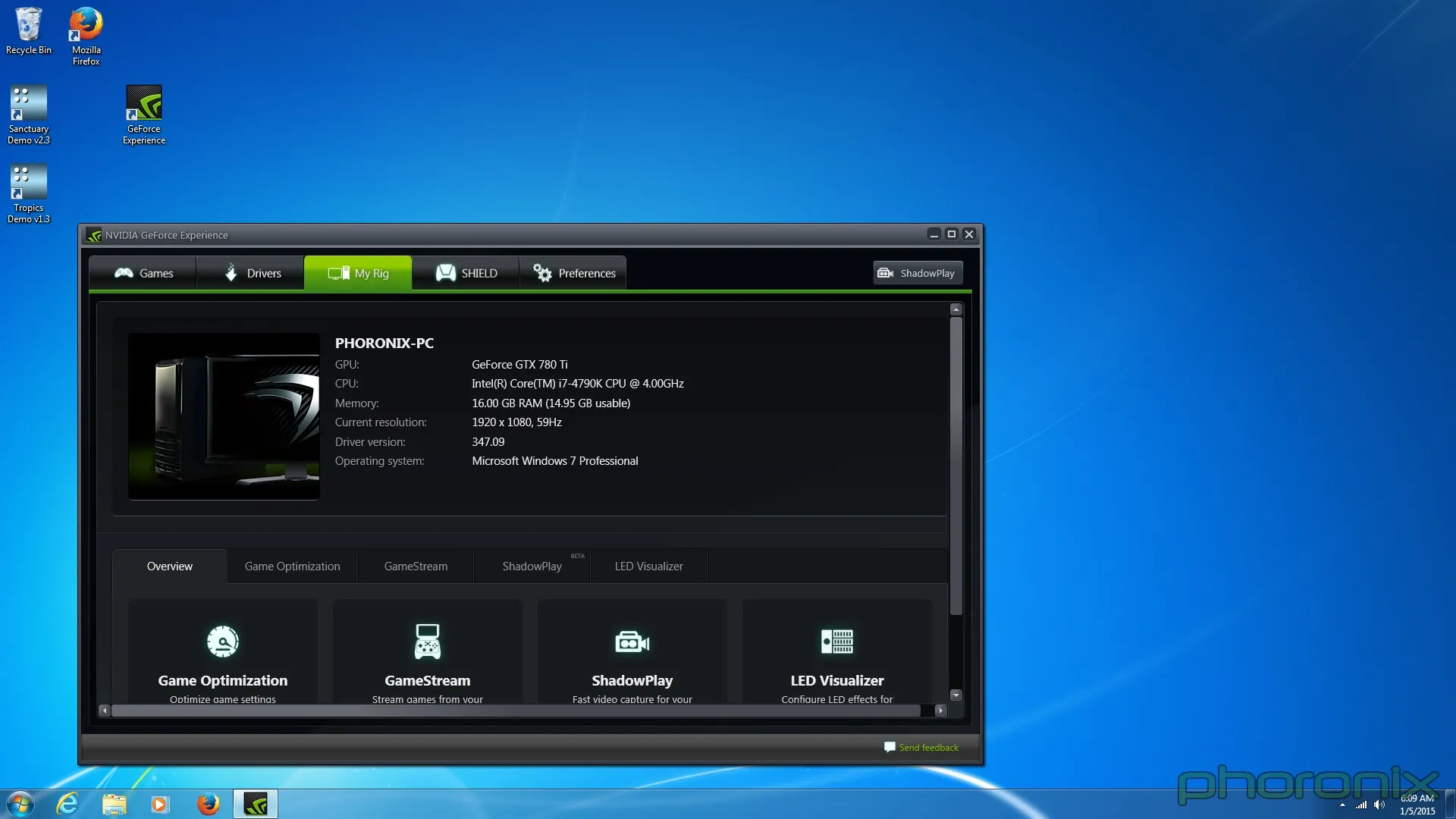Open the SHIELD tab
Image resolution: width=1456 pixels, height=819 pixels.
465,272
